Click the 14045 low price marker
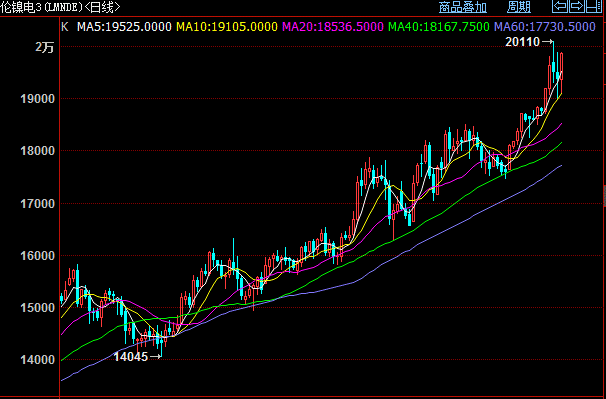 [x=131, y=357]
